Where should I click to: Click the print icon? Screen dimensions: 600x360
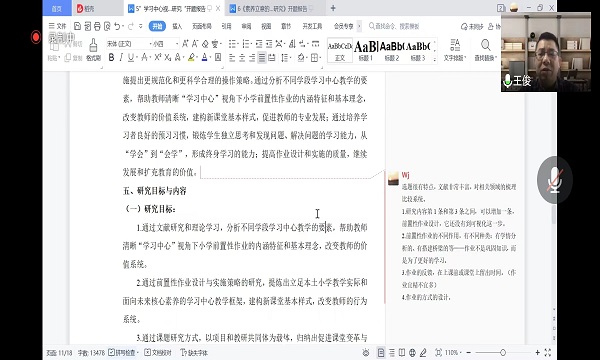97,26
